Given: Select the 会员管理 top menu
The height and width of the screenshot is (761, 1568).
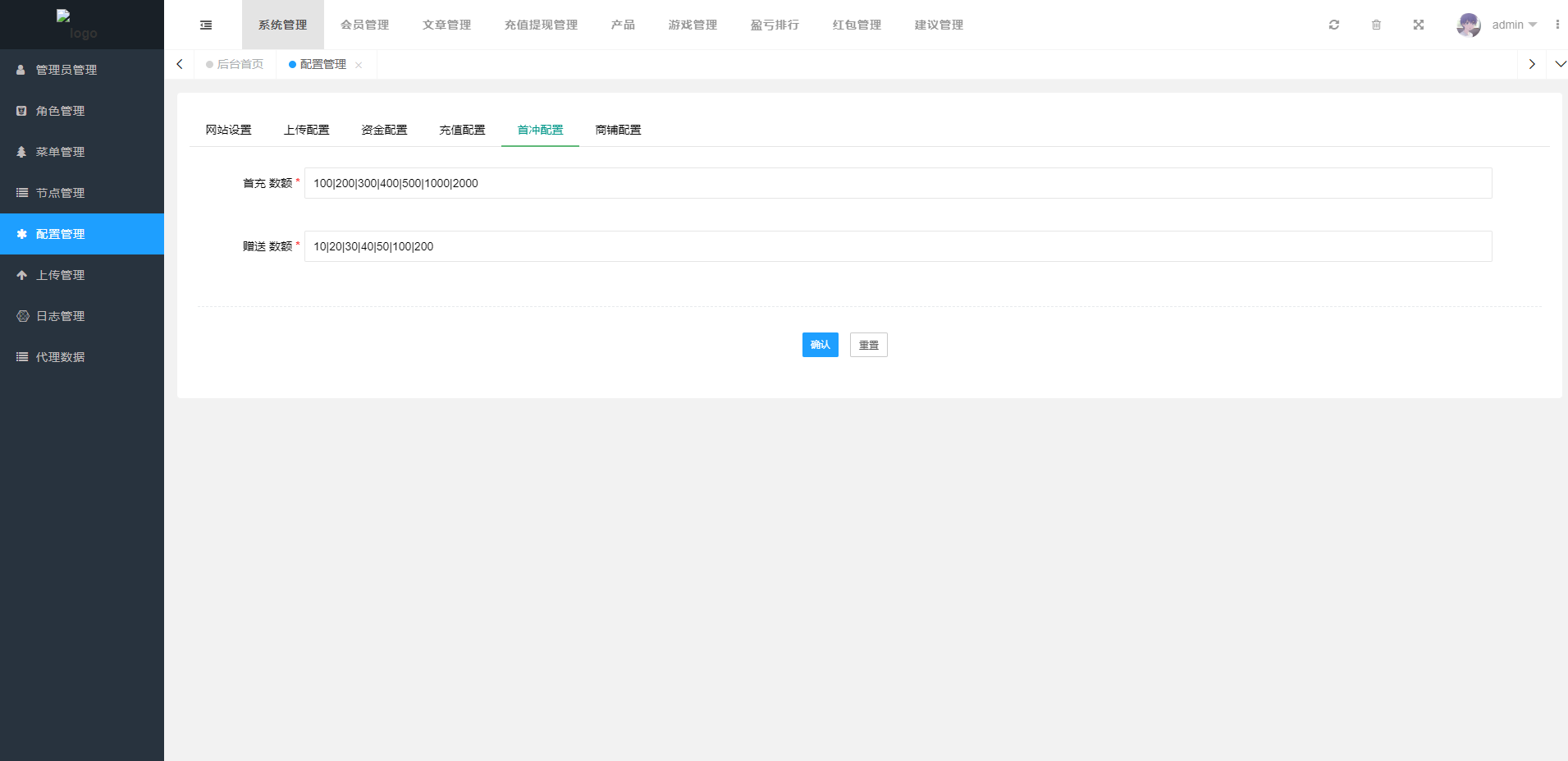Looking at the screenshot, I should pos(364,25).
